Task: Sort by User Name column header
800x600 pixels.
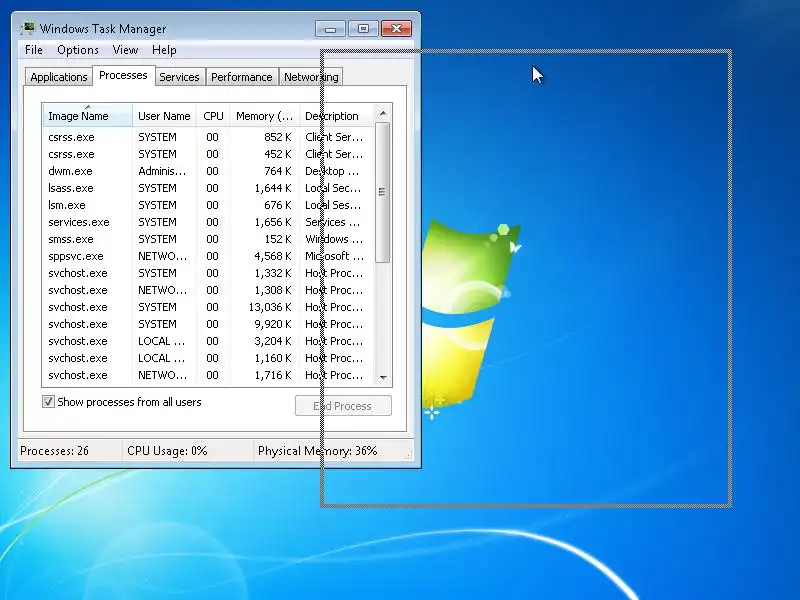Action: [x=164, y=116]
